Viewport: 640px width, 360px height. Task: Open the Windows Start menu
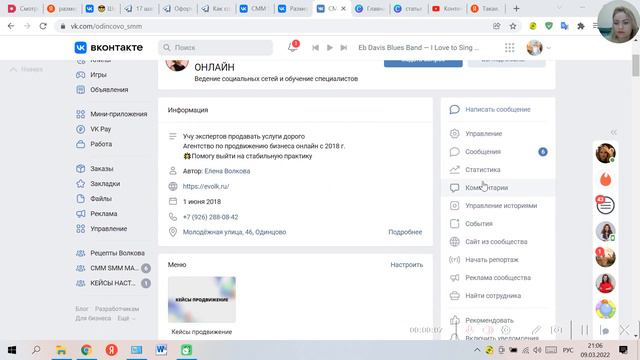click(12, 350)
